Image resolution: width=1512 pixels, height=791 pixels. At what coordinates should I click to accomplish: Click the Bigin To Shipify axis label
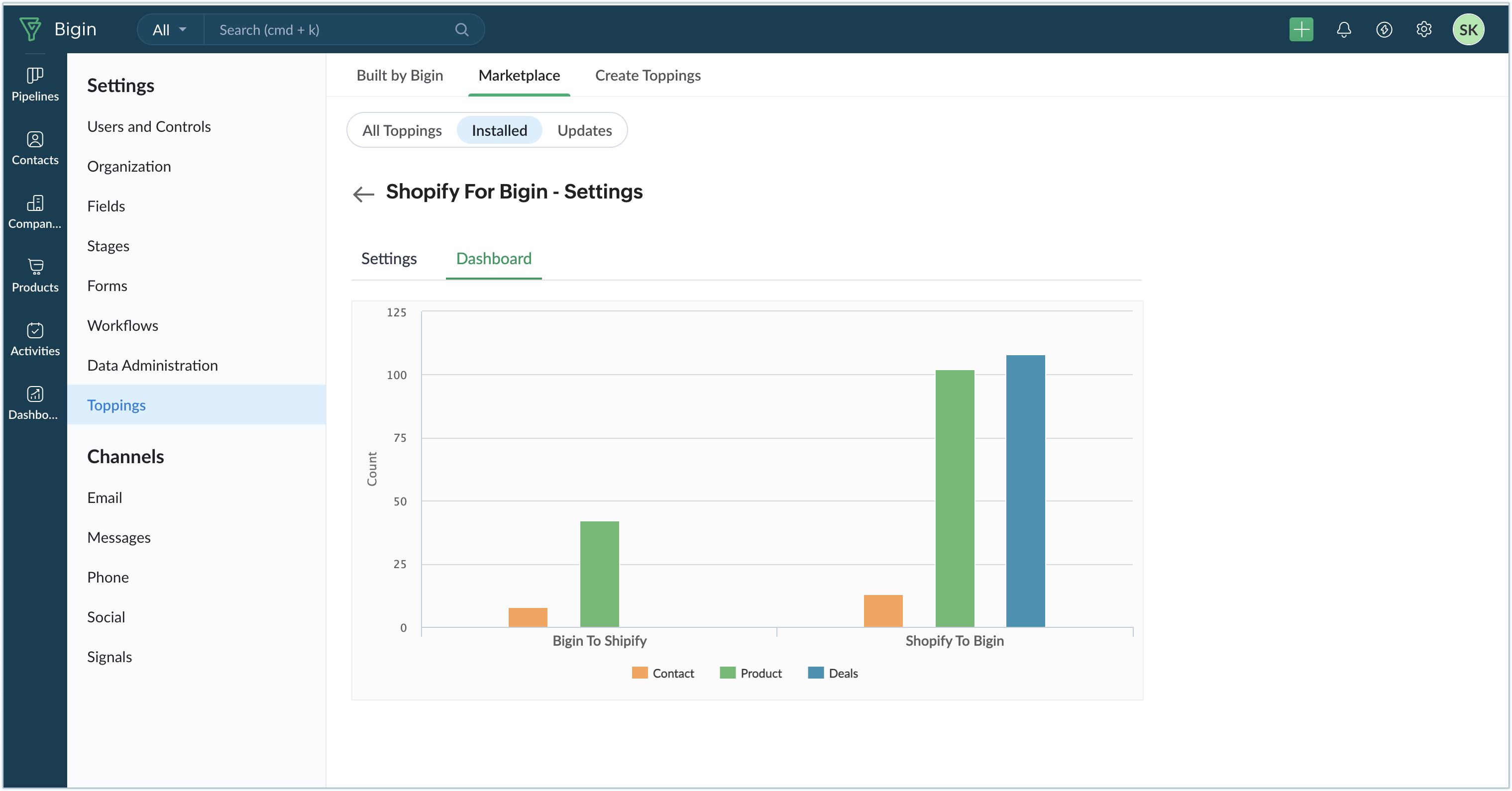coord(599,641)
